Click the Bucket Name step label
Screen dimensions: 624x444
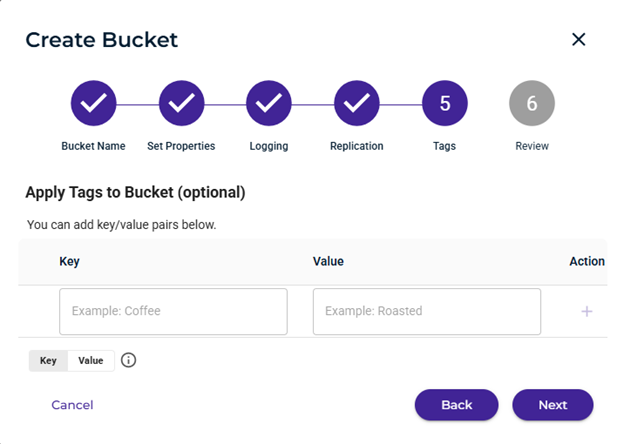click(94, 146)
